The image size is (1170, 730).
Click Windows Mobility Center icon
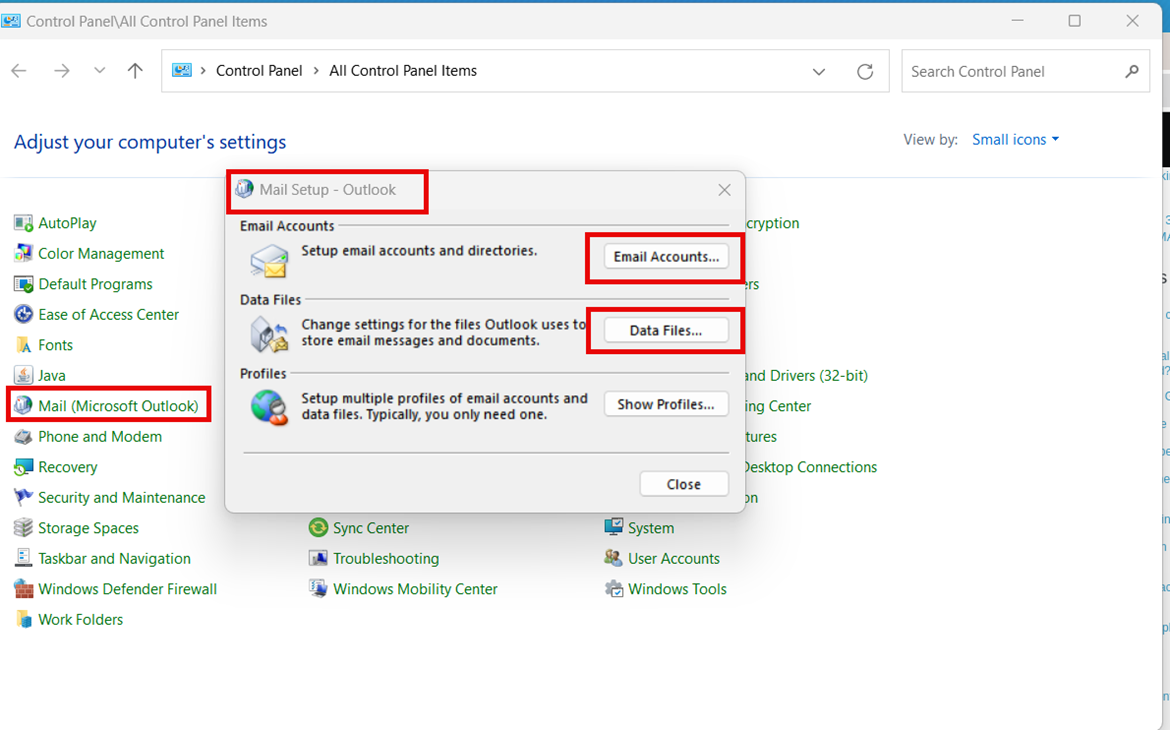point(318,589)
